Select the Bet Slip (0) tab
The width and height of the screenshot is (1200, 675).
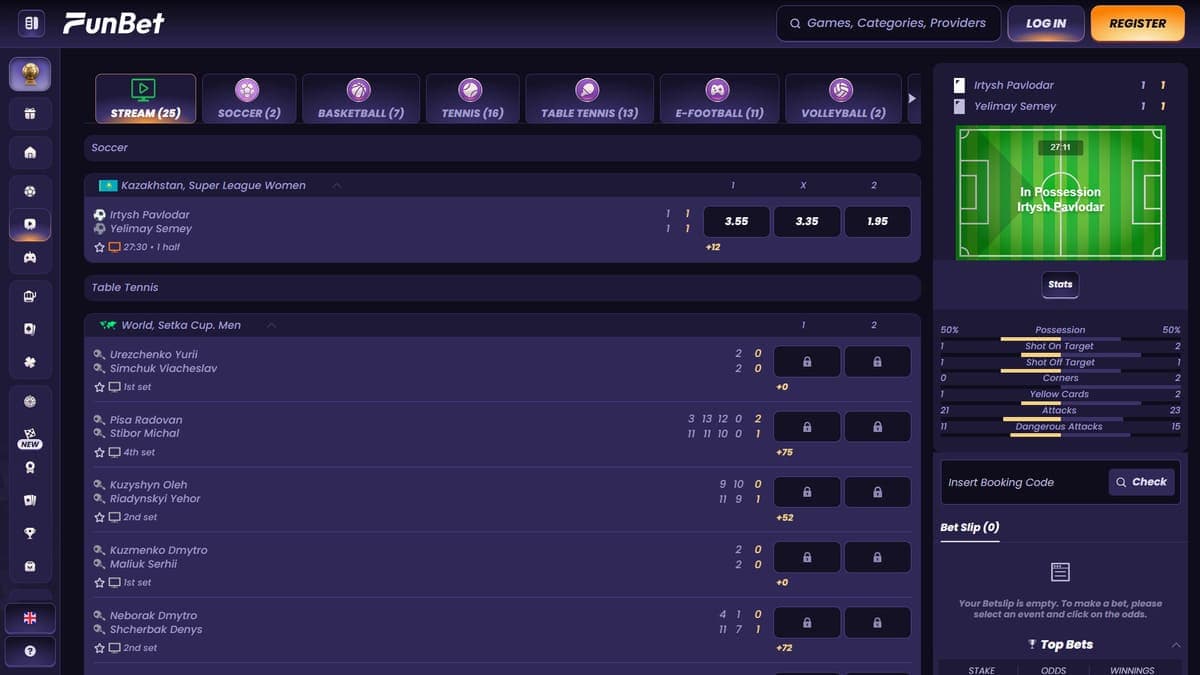[x=969, y=527]
